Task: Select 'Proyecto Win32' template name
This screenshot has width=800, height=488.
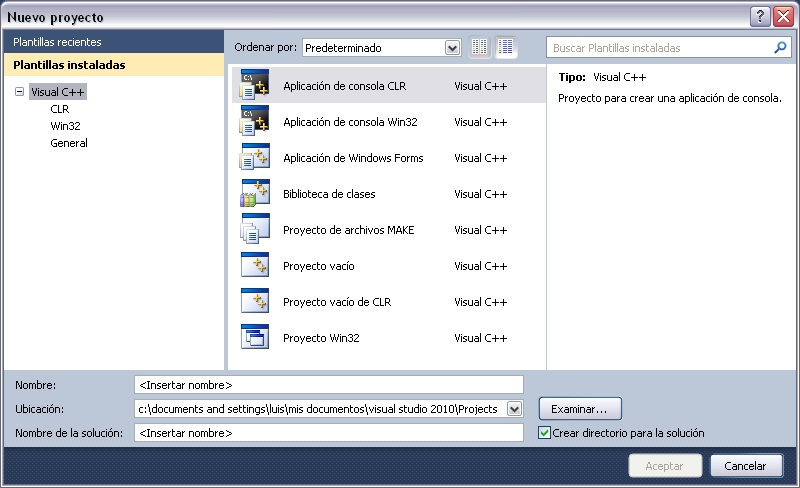Action: coord(321,338)
